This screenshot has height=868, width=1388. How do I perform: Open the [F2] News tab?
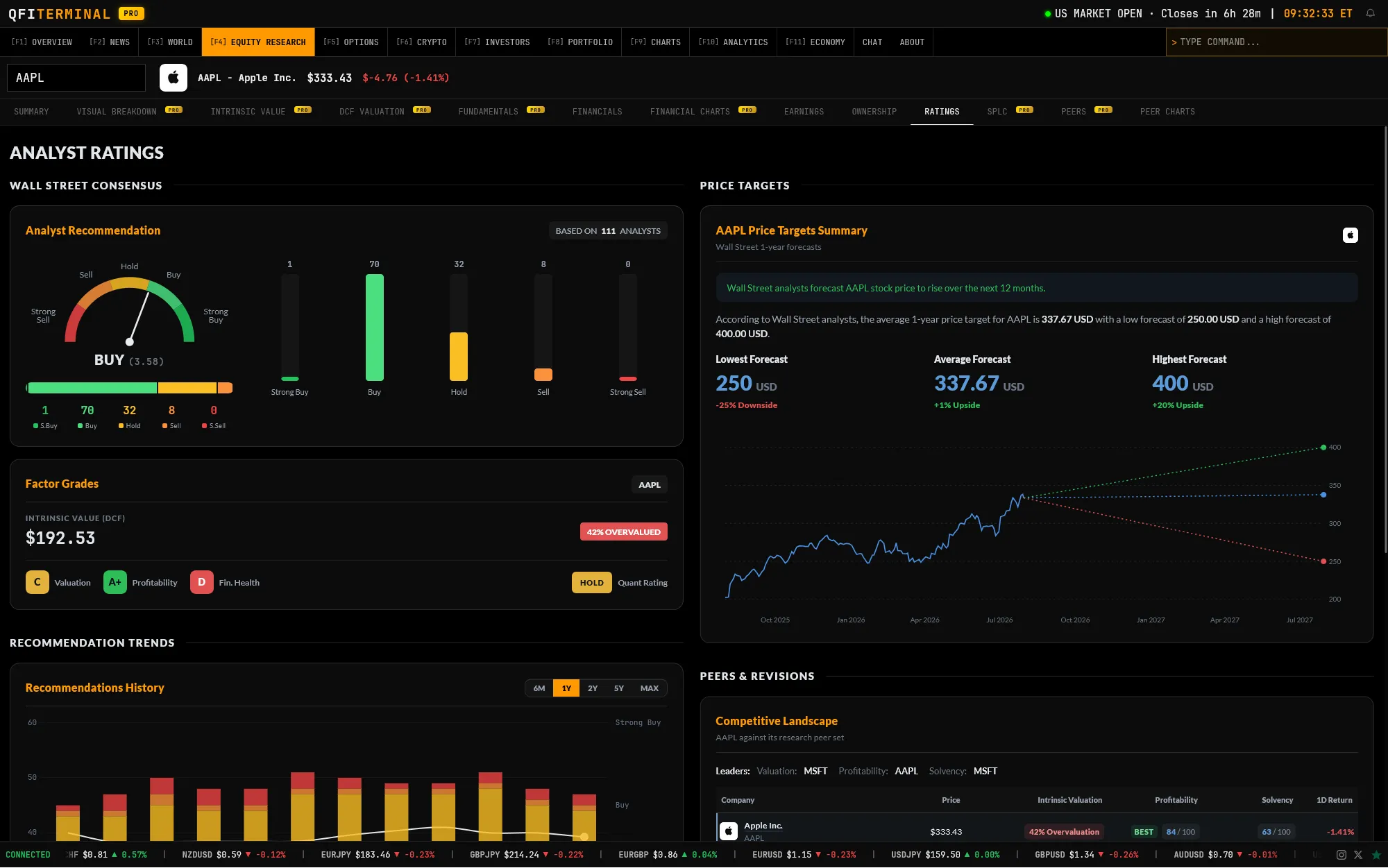point(110,42)
